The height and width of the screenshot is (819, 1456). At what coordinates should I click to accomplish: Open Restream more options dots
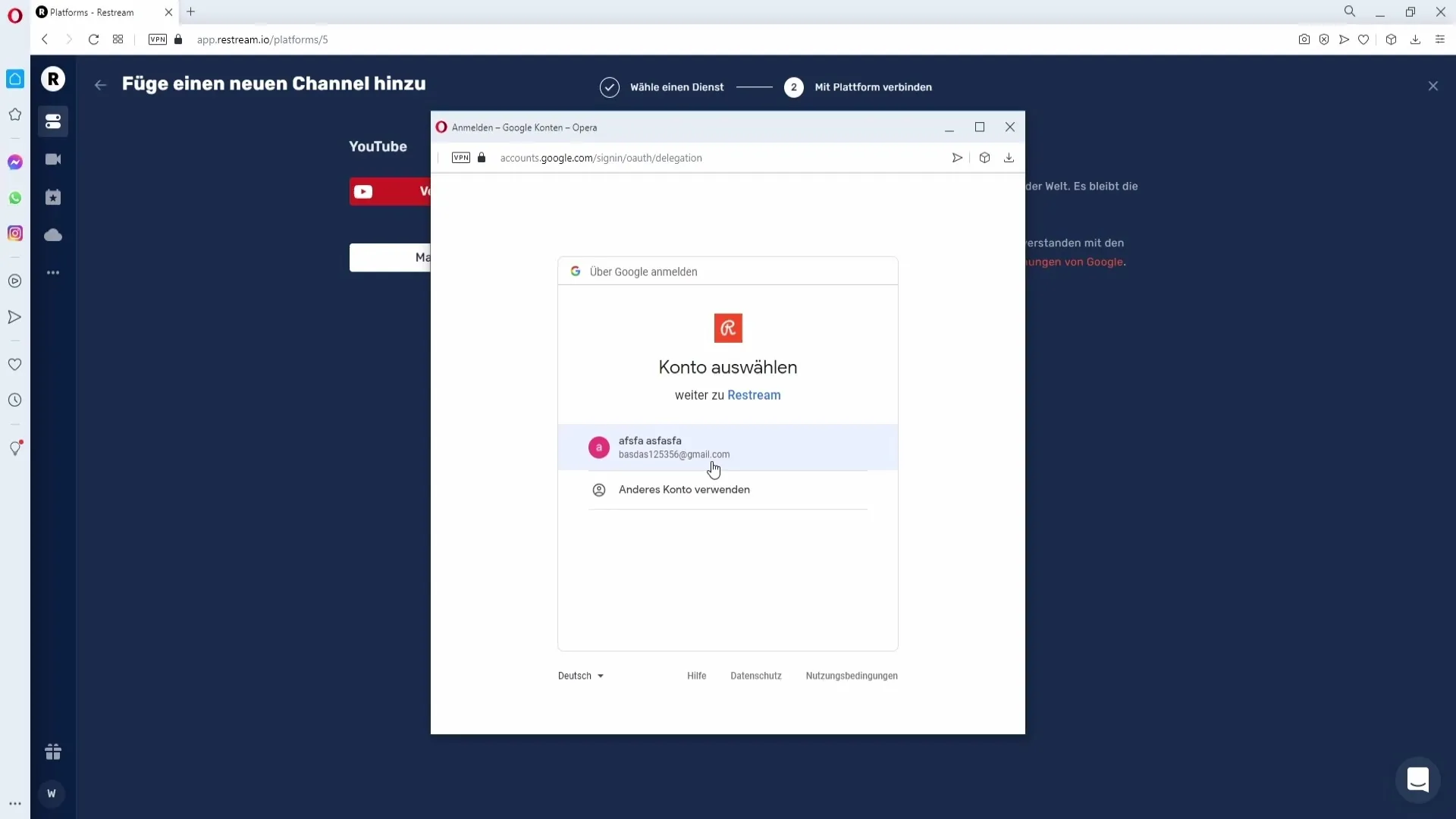coord(53,273)
